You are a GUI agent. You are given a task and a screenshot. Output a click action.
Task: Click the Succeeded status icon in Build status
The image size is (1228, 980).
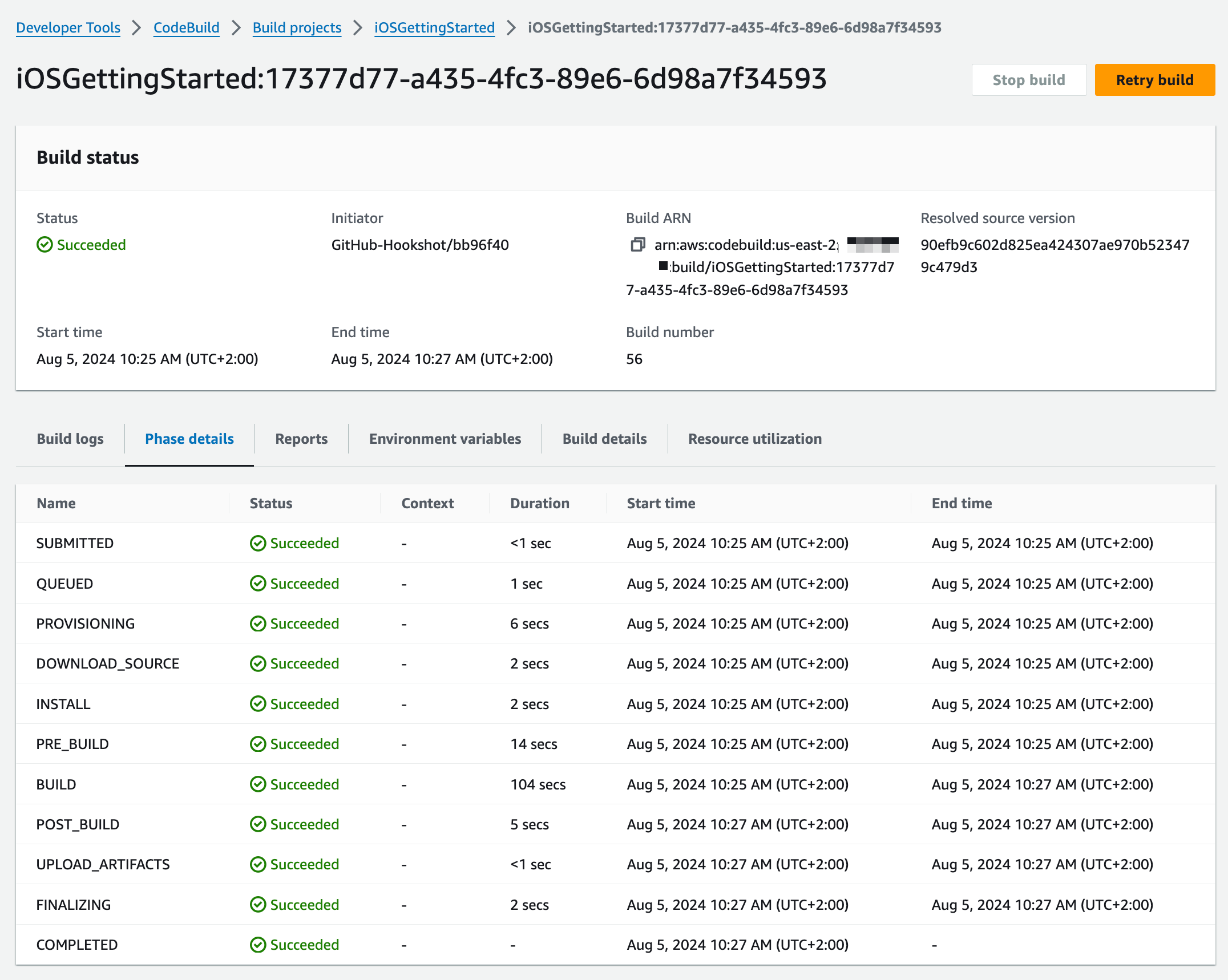(45, 245)
